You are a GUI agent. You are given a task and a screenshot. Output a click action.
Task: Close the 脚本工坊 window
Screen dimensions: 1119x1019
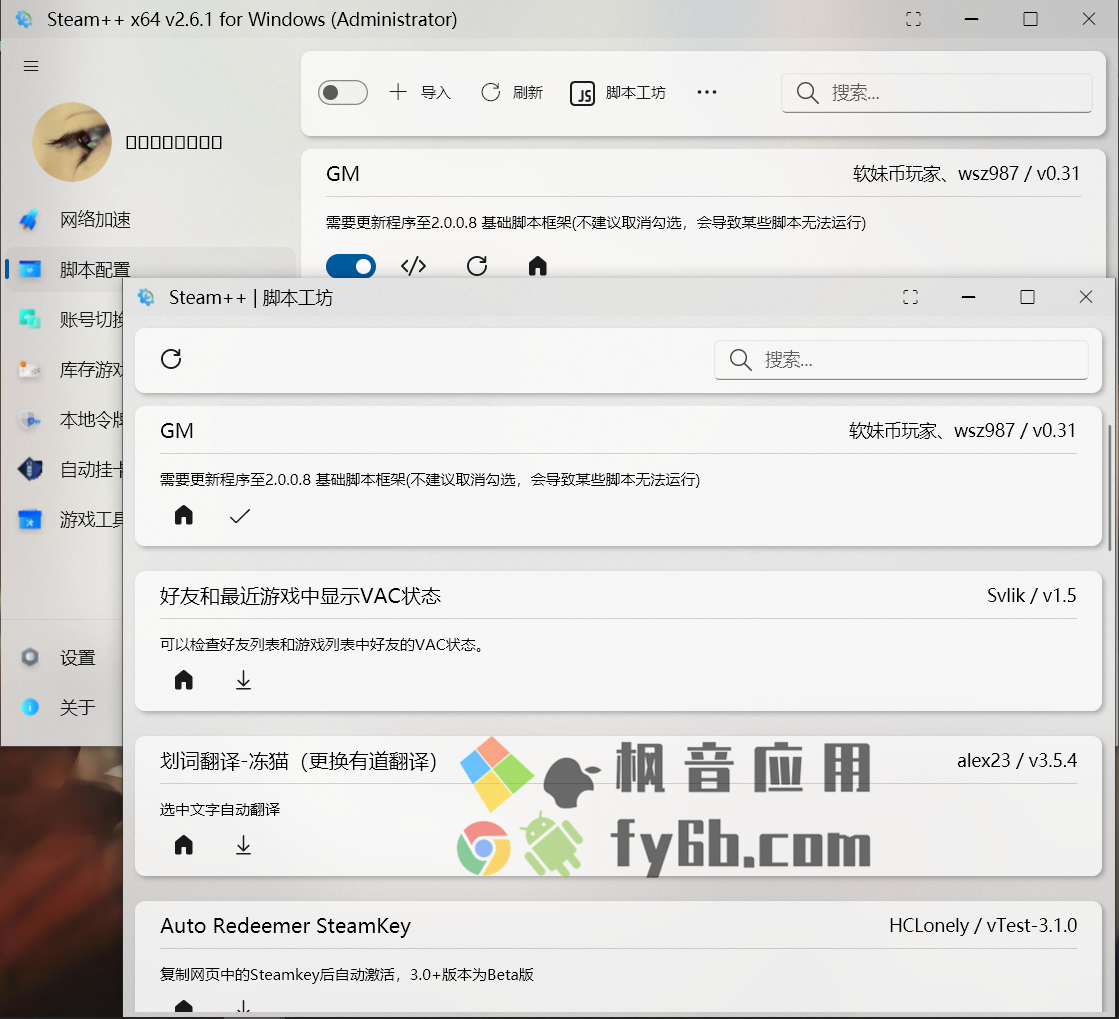tap(1085, 297)
